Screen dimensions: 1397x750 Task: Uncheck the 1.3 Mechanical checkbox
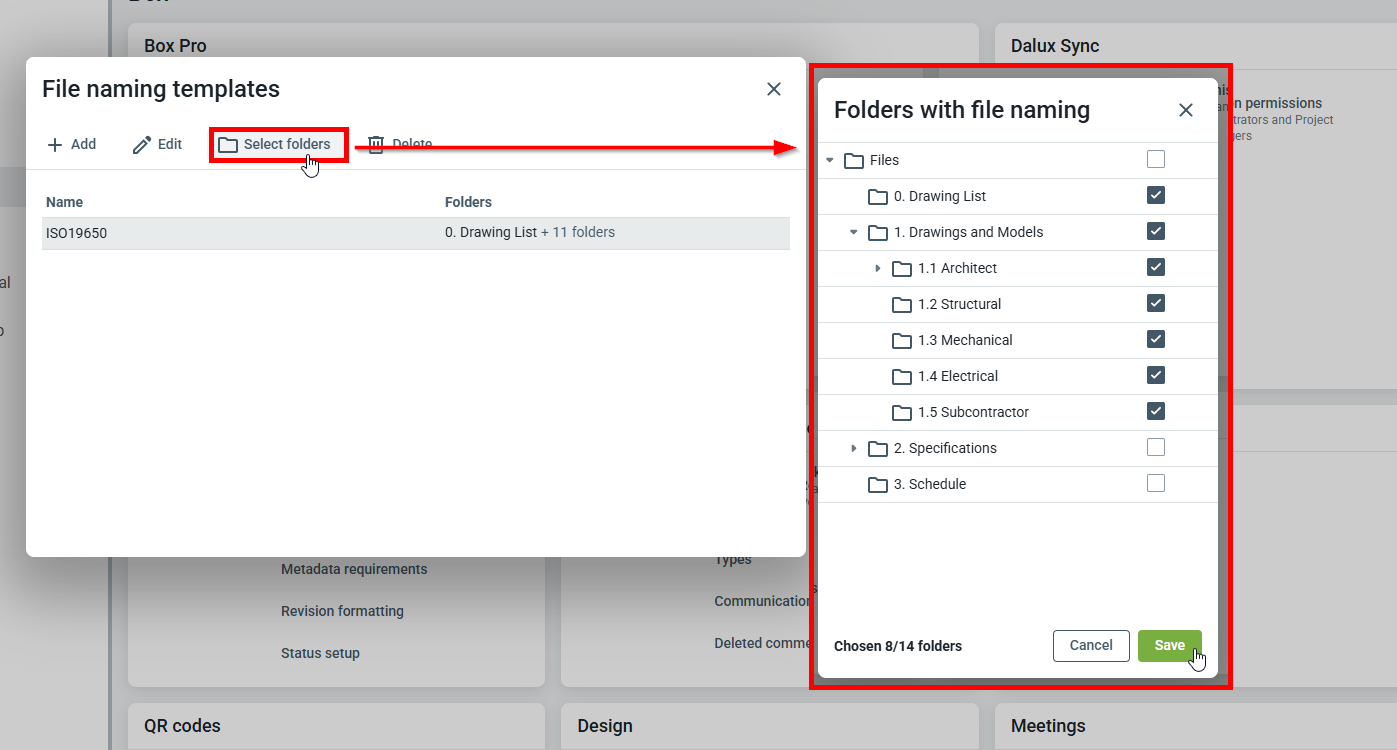click(x=1156, y=339)
